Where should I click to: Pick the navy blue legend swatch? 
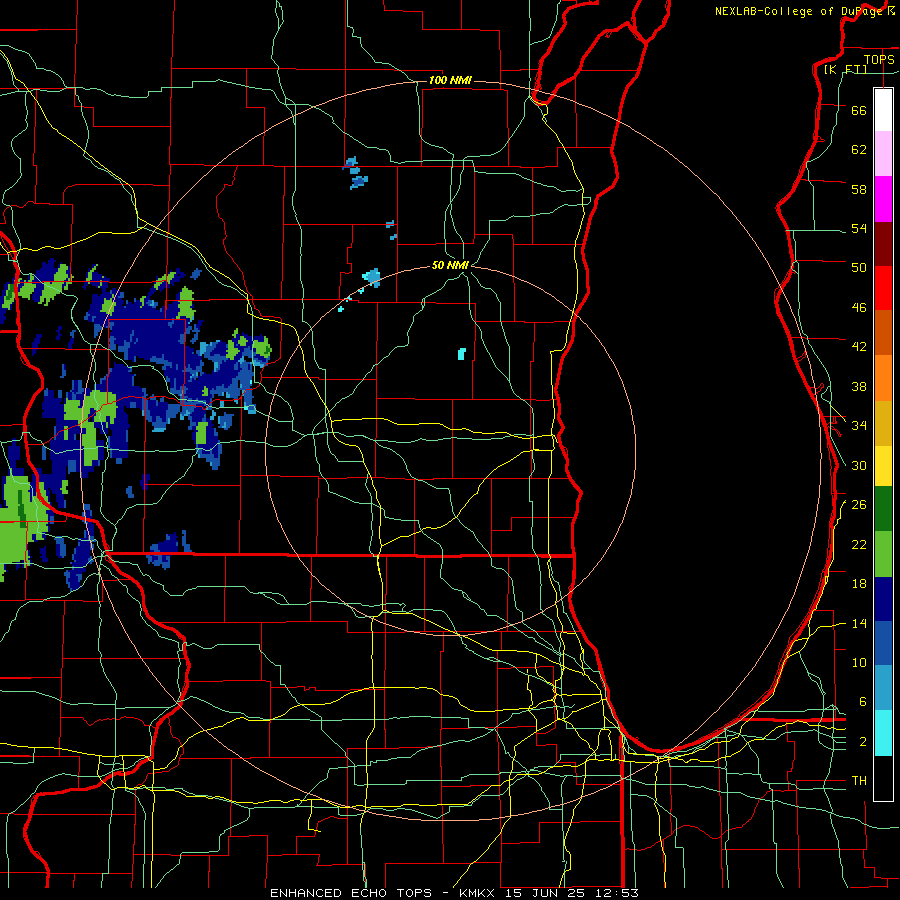pyautogui.click(x=883, y=599)
